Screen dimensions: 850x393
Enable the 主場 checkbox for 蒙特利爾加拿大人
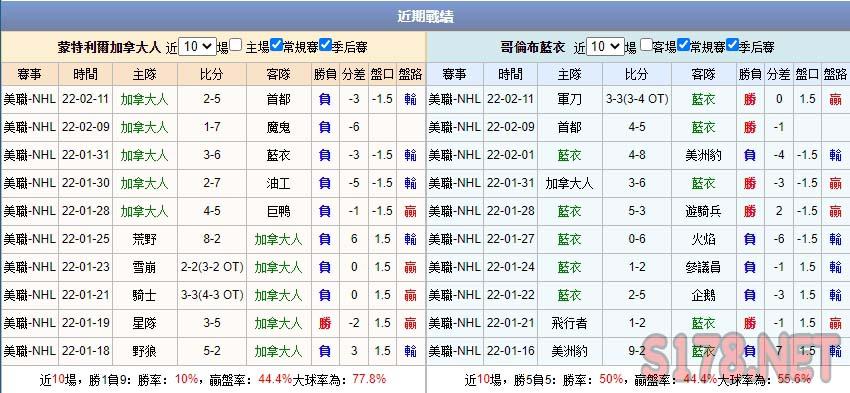236,46
